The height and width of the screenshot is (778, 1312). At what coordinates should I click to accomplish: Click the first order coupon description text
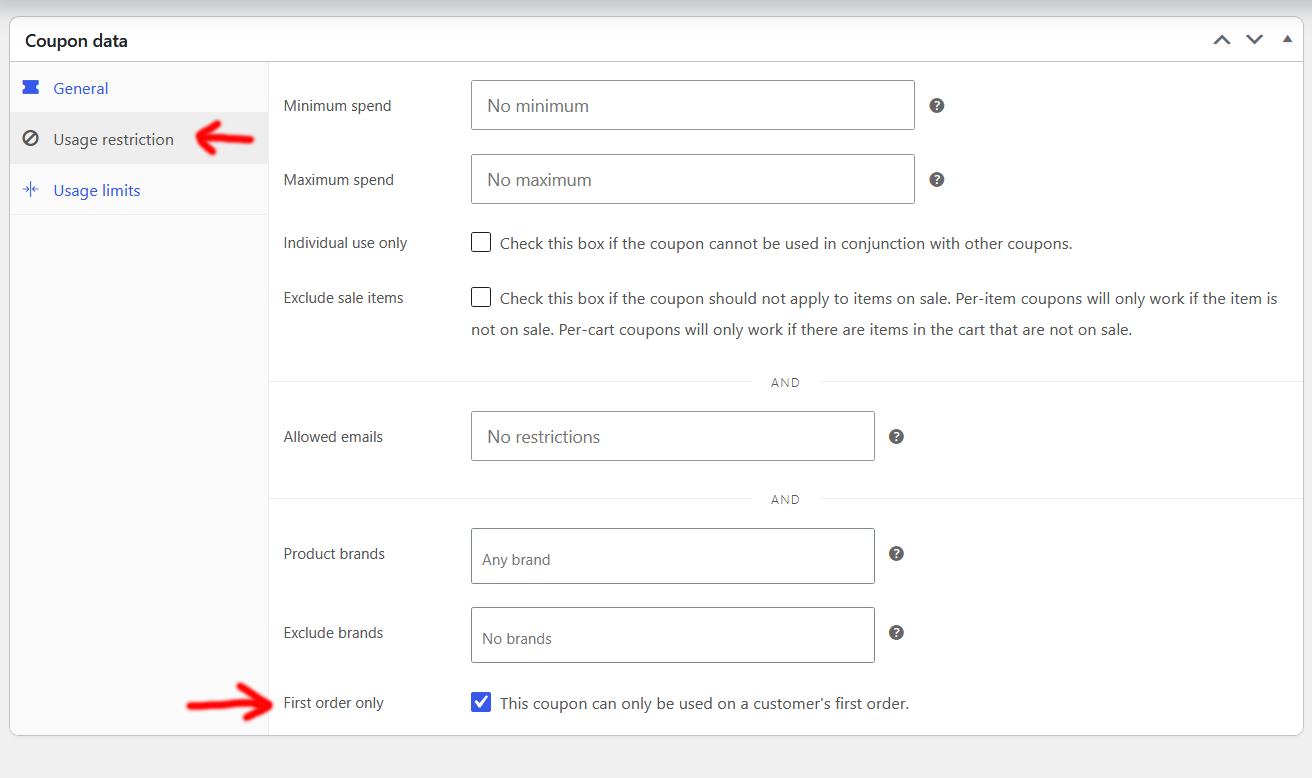tap(704, 703)
